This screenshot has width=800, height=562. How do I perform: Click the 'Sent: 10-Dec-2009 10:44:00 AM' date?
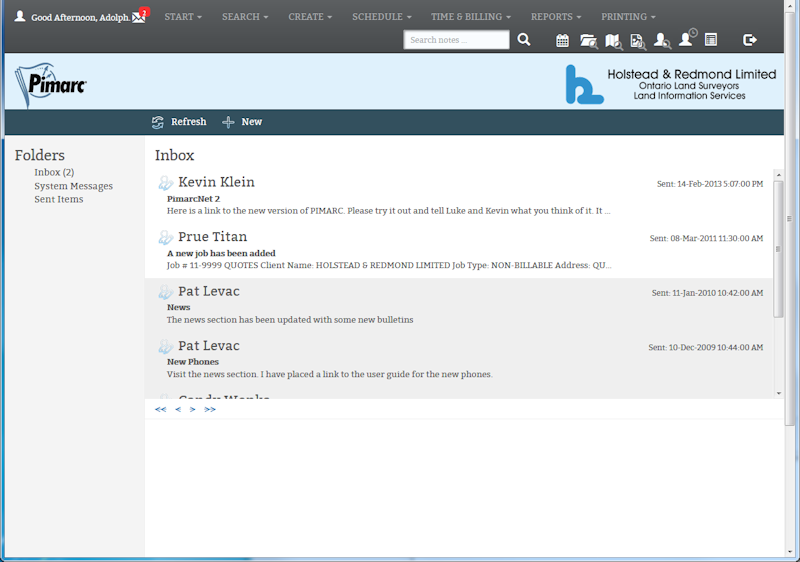coord(706,348)
